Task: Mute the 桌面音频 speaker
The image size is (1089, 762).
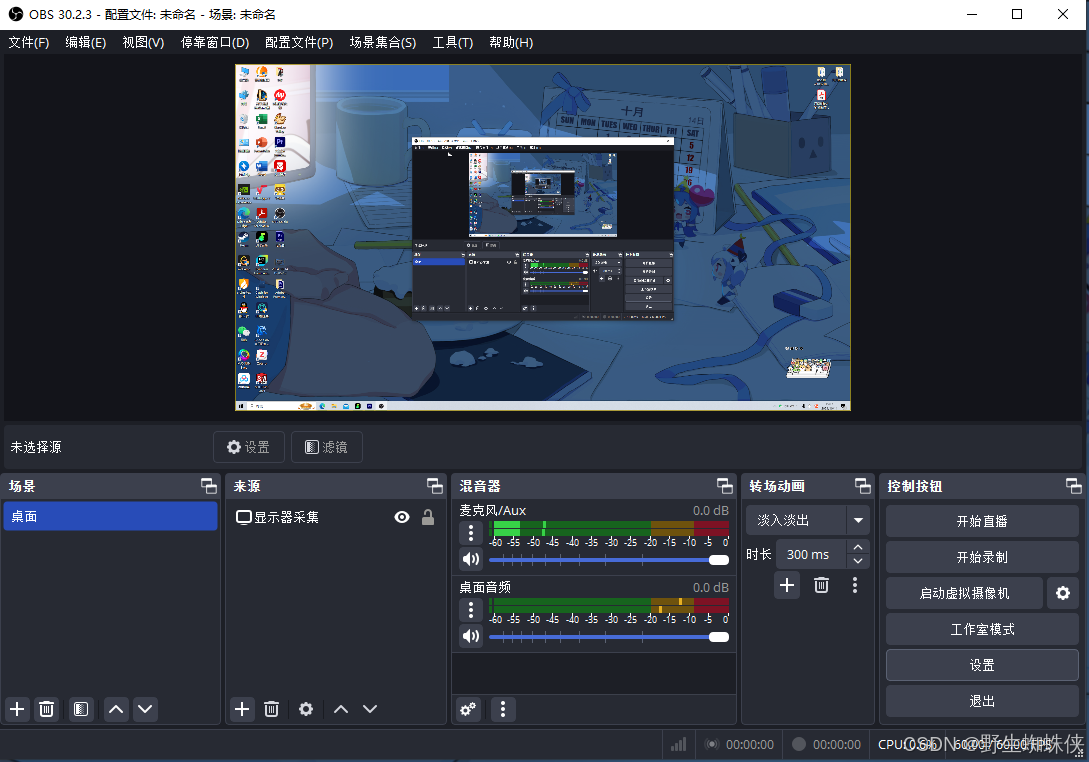Action: click(471, 636)
